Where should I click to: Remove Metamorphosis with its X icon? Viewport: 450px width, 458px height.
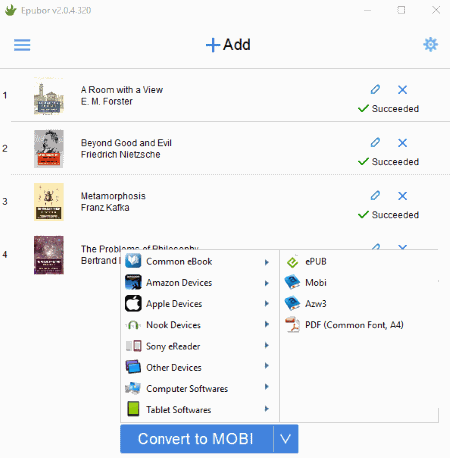click(x=402, y=196)
